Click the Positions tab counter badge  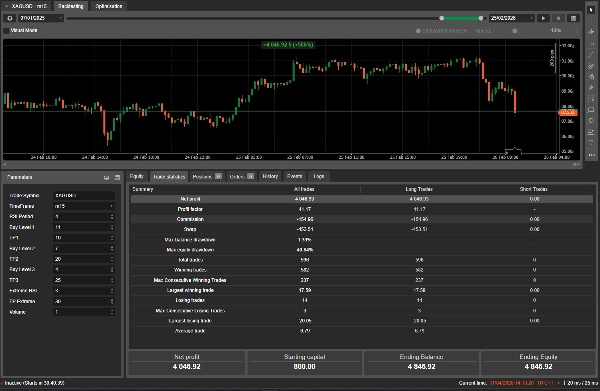(x=218, y=176)
